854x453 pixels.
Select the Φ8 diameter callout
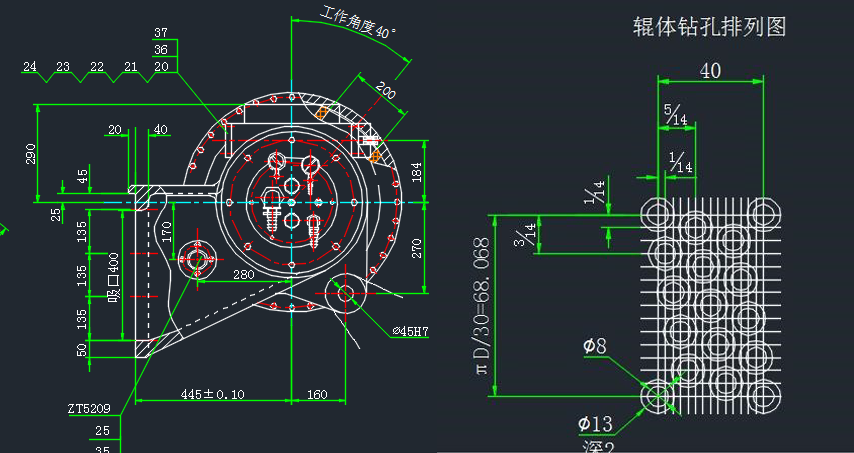[594, 346]
